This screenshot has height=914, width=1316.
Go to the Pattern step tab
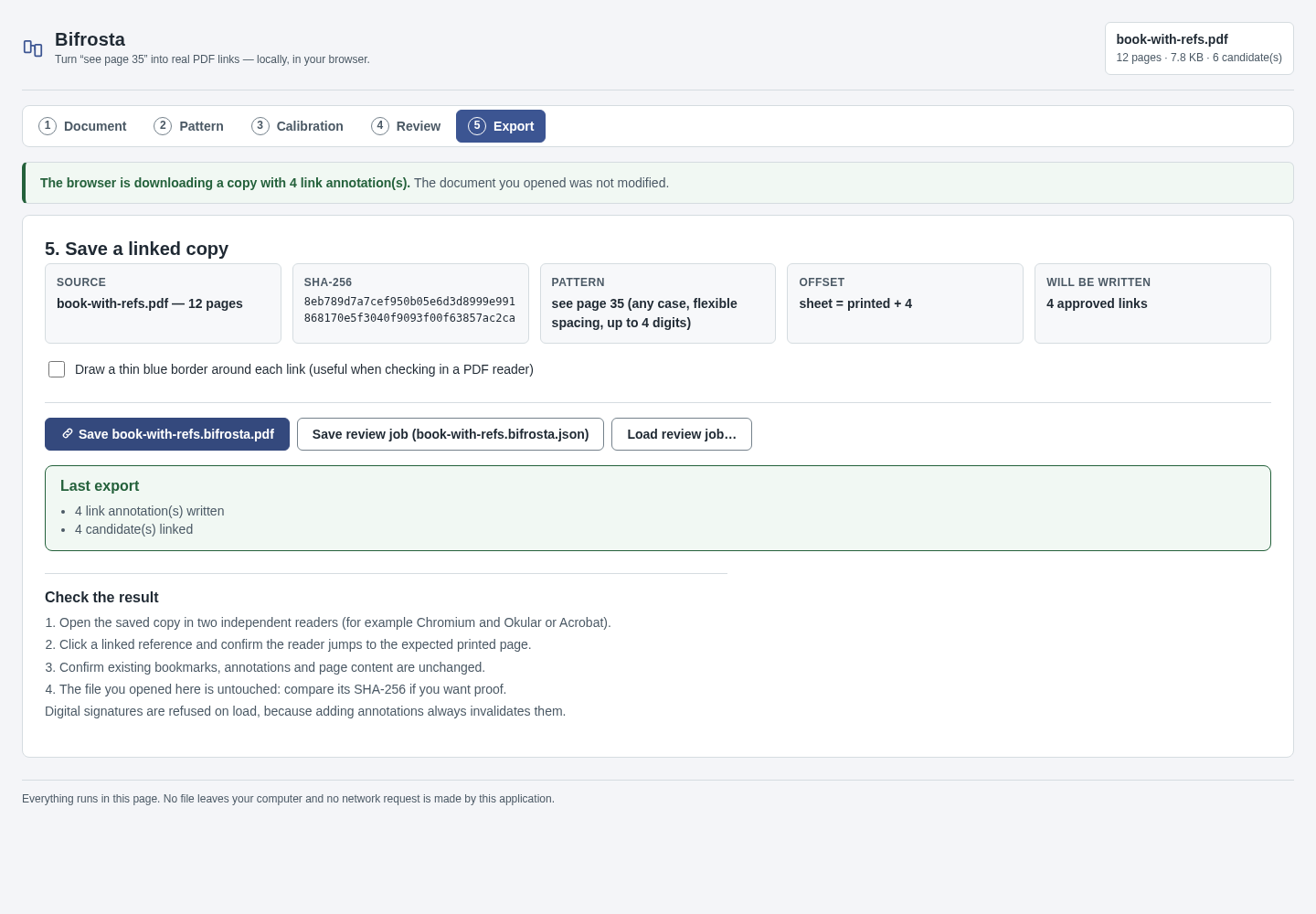(188, 126)
